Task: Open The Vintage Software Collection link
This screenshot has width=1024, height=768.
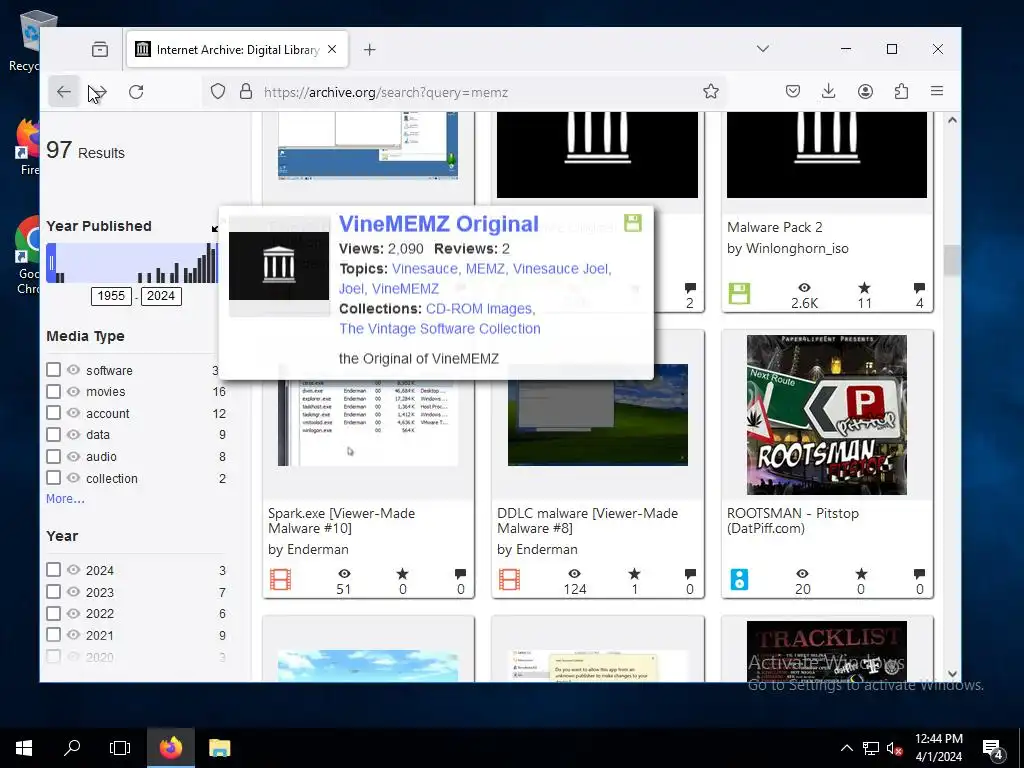Action: tap(440, 328)
